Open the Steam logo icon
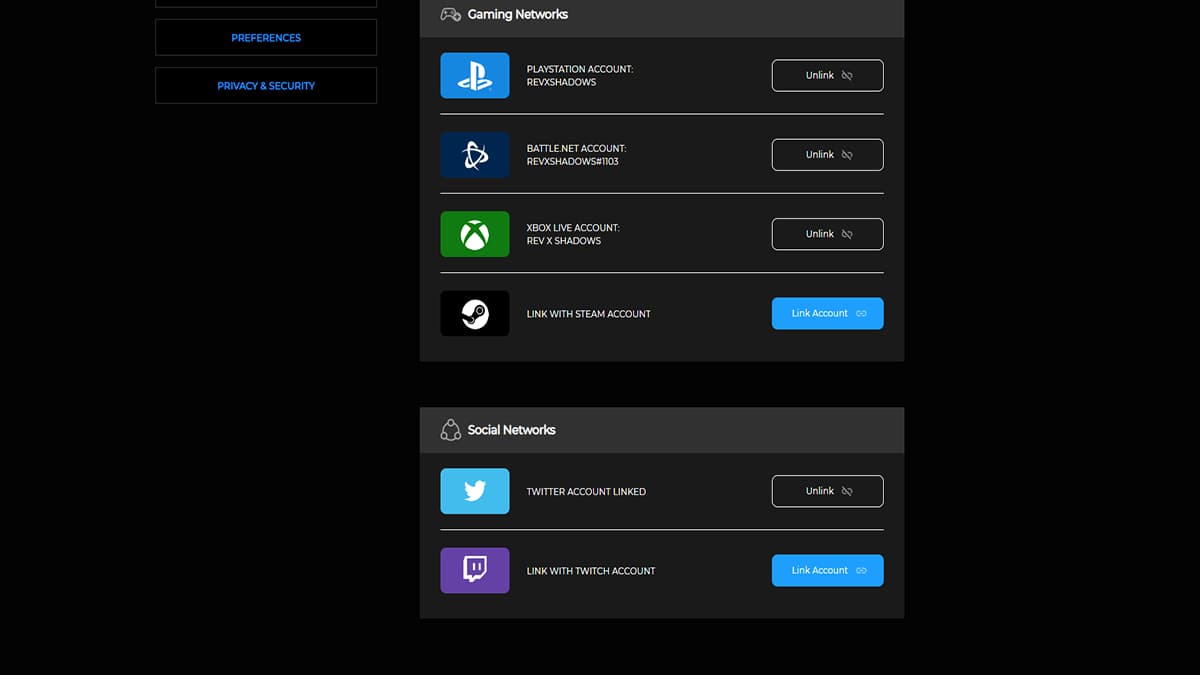1200x675 pixels. pyautogui.click(x=474, y=313)
